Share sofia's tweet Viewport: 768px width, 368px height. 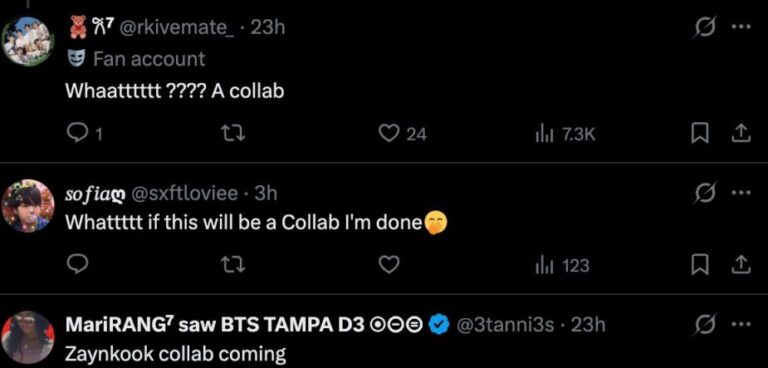click(741, 265)
